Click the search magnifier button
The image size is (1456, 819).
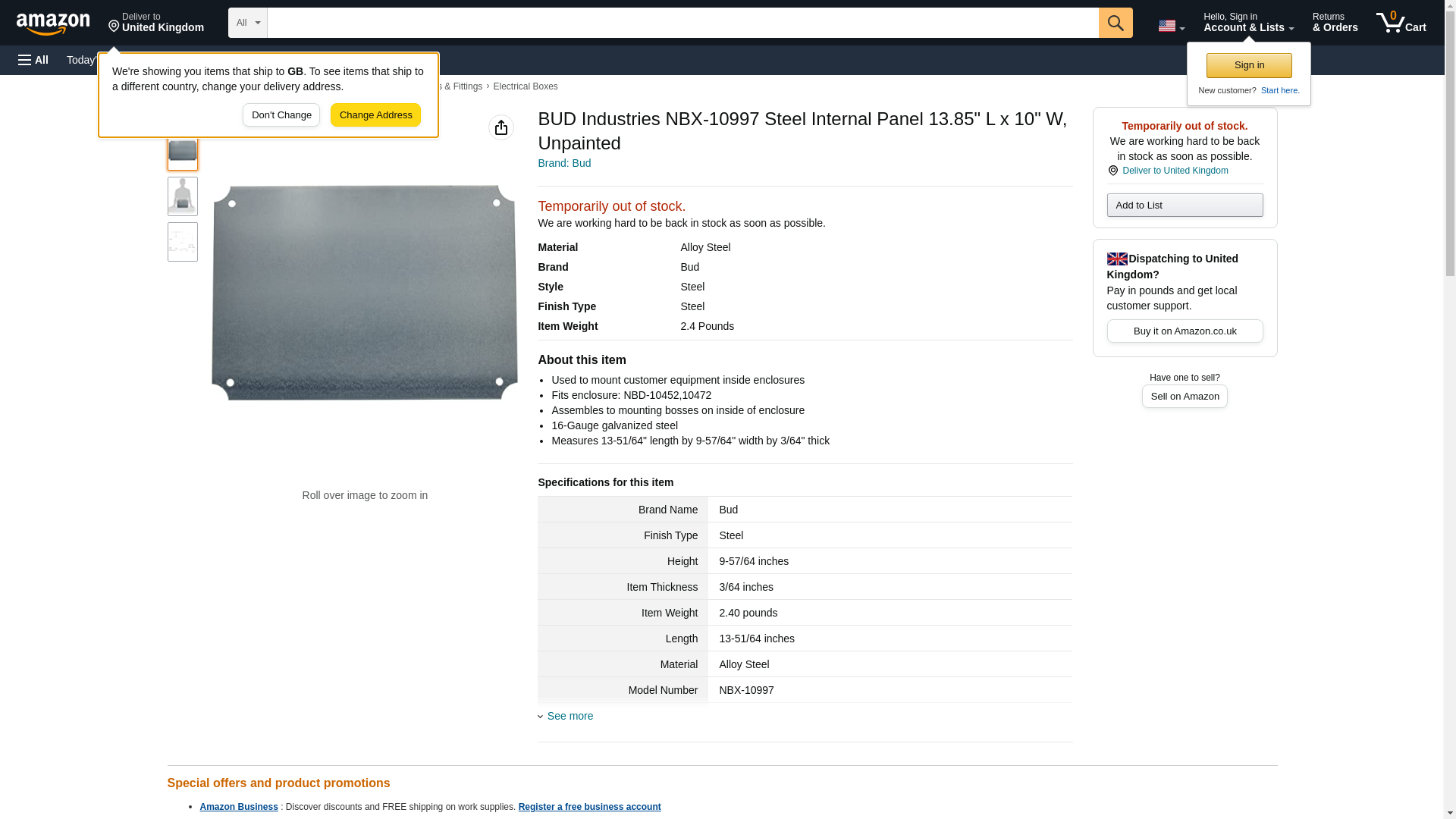[x=1115, y=23]
